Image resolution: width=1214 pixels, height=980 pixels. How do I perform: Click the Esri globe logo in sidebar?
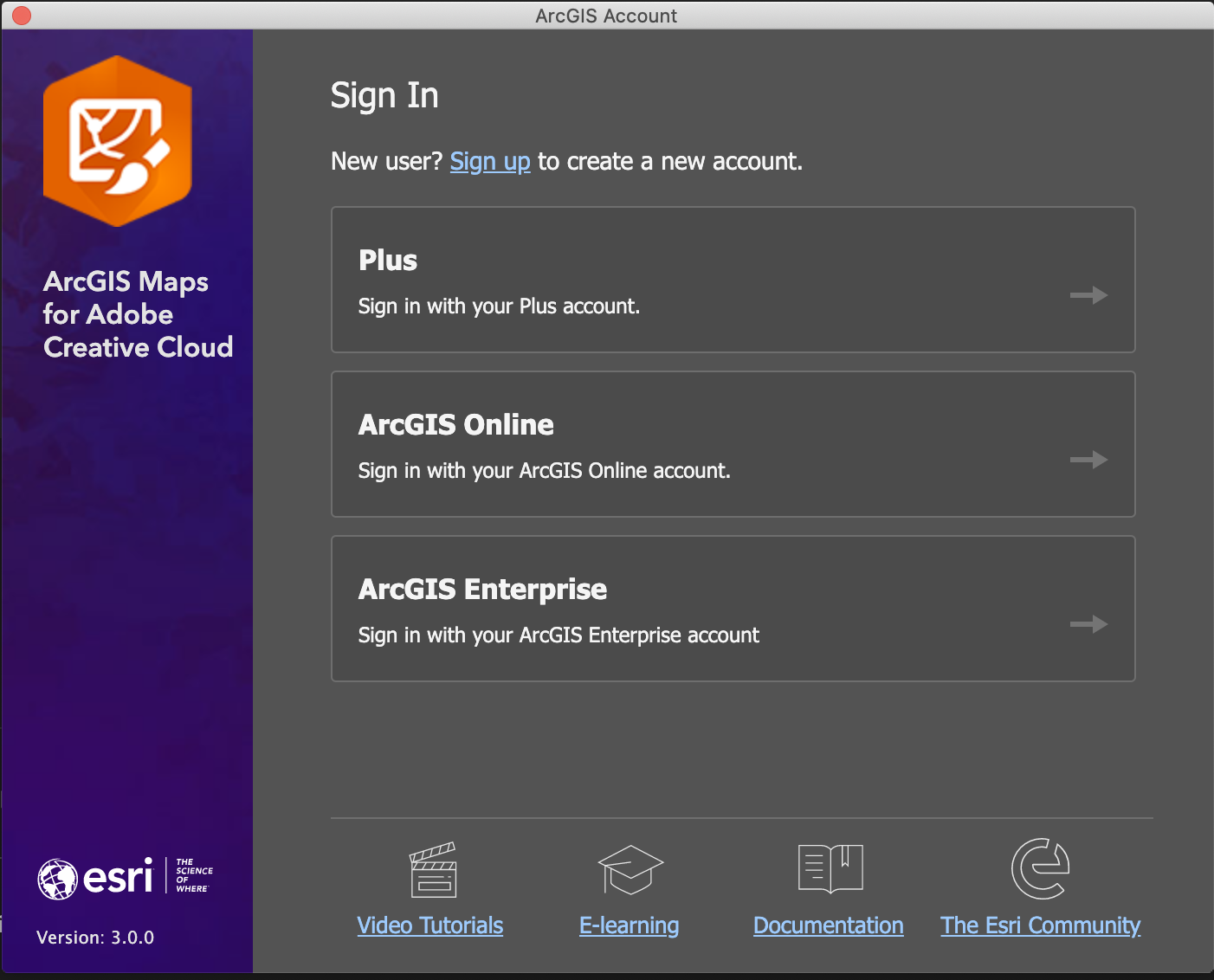click(58, 879)
